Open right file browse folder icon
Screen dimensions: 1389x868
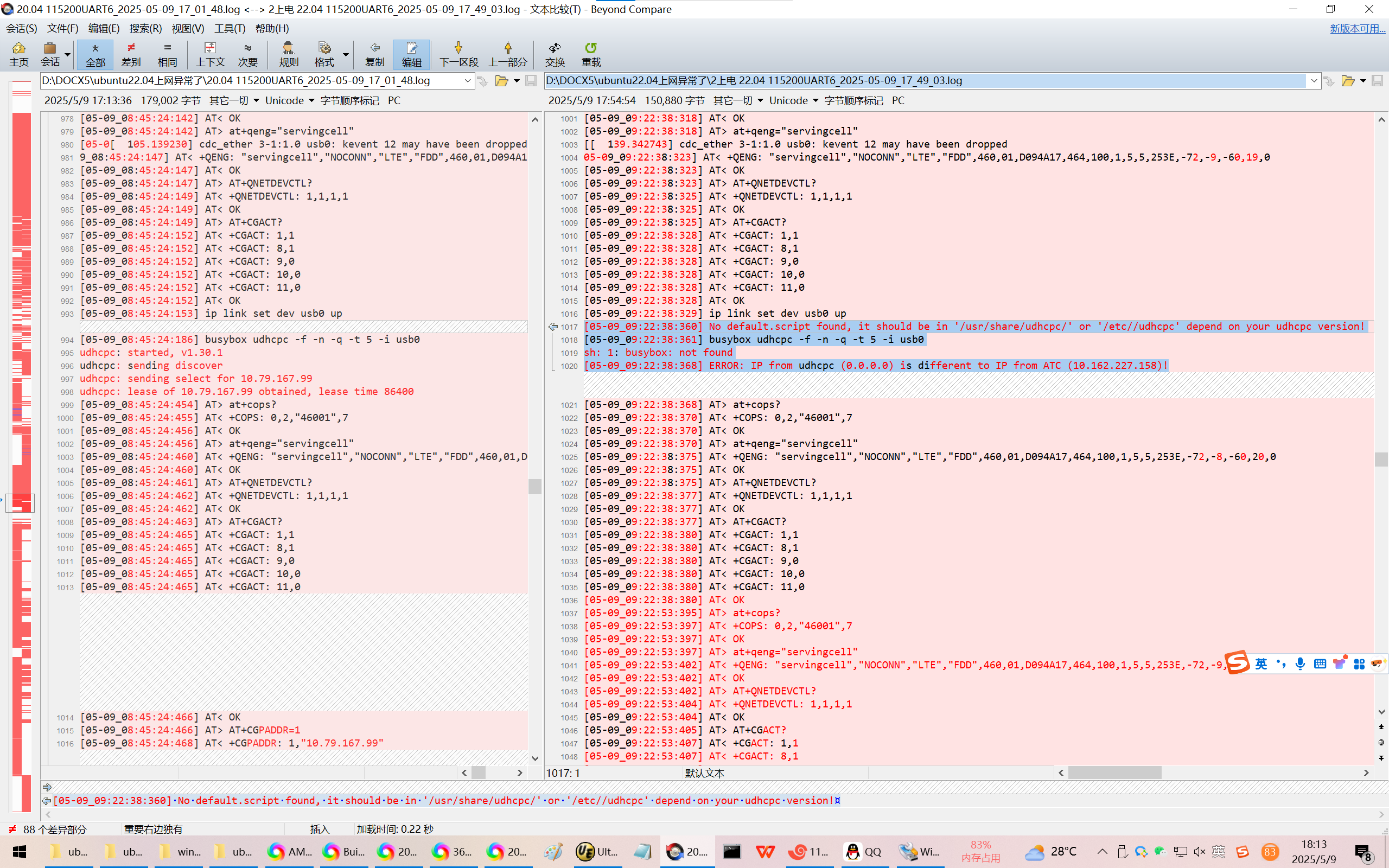[x=1348, y=81]
